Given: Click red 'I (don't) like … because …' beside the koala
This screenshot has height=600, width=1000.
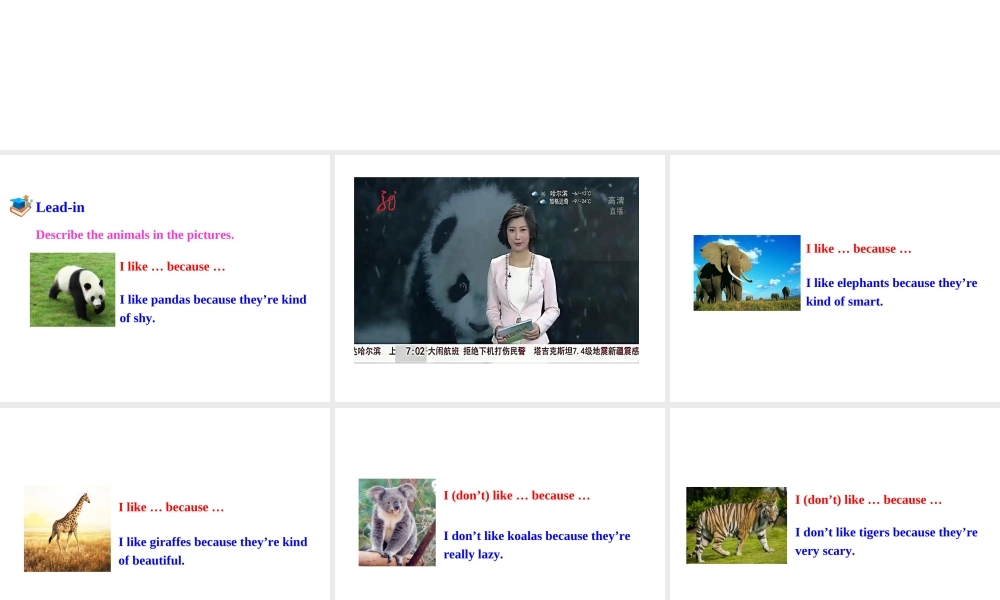Looking at the screenshot, I should tap(517, 495).
